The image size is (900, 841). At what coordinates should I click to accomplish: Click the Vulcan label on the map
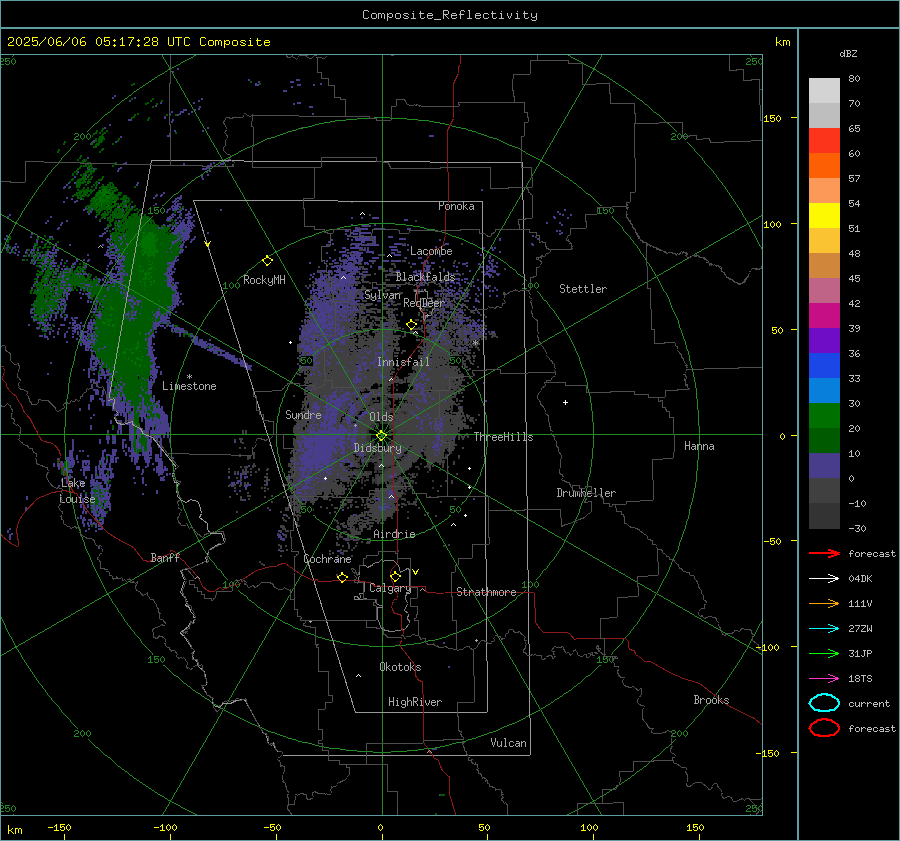click(x=508, y=743)
